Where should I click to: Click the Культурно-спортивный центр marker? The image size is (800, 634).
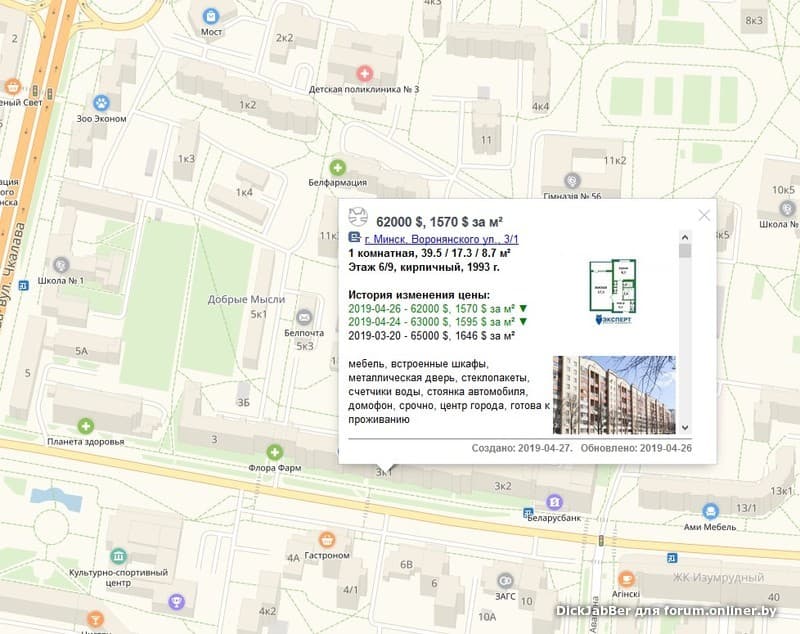pyautogui.click(x=118, y=556)
